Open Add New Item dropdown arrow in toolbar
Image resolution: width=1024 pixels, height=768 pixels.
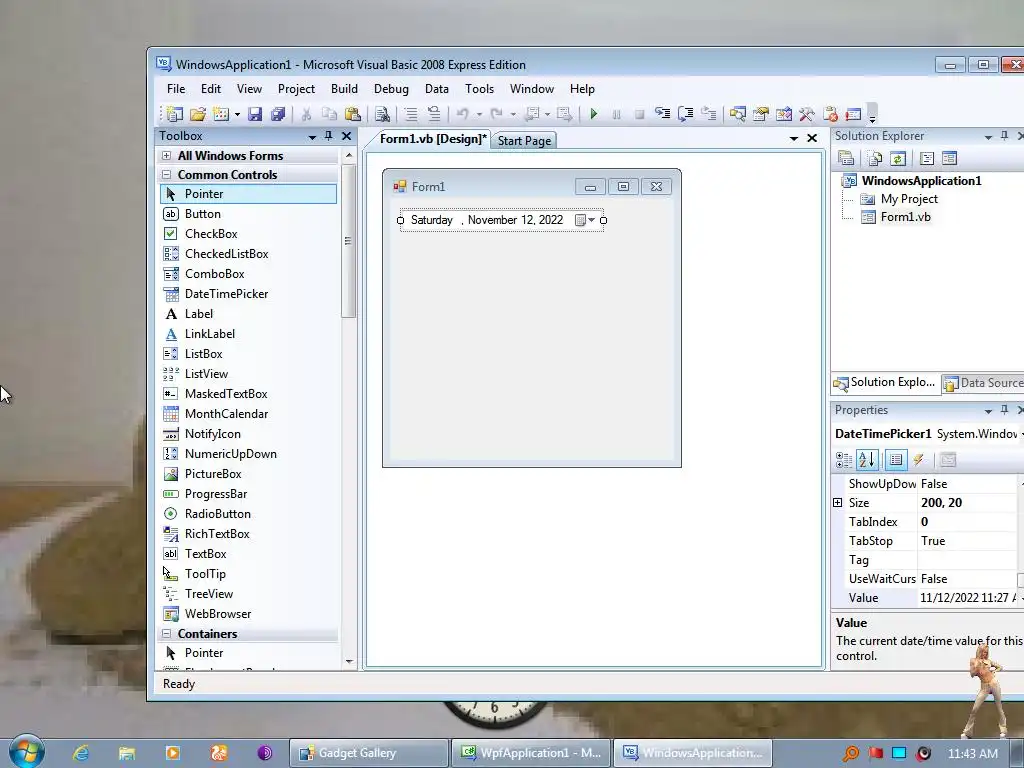[237, 114]
